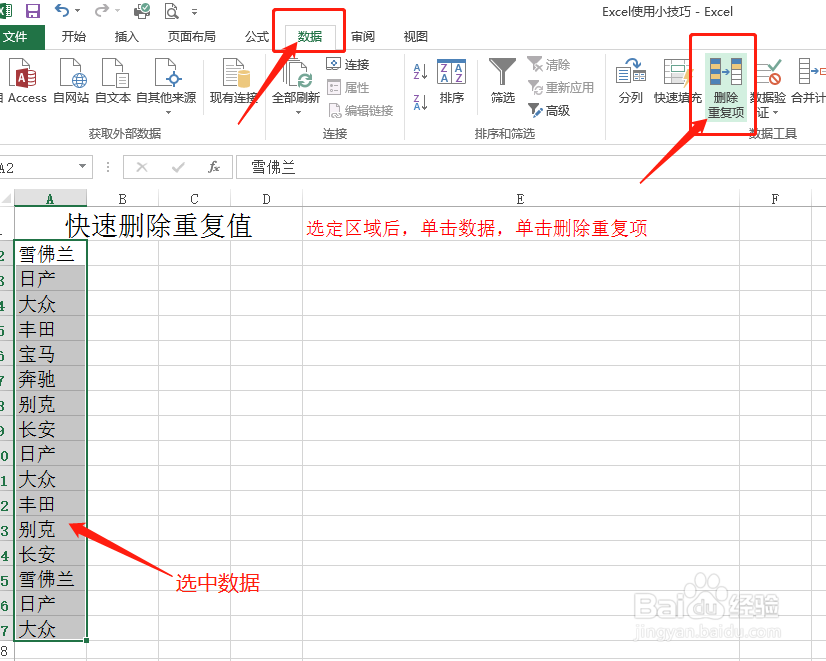Open the 排序 custom sort dialog

coord(451,82)
